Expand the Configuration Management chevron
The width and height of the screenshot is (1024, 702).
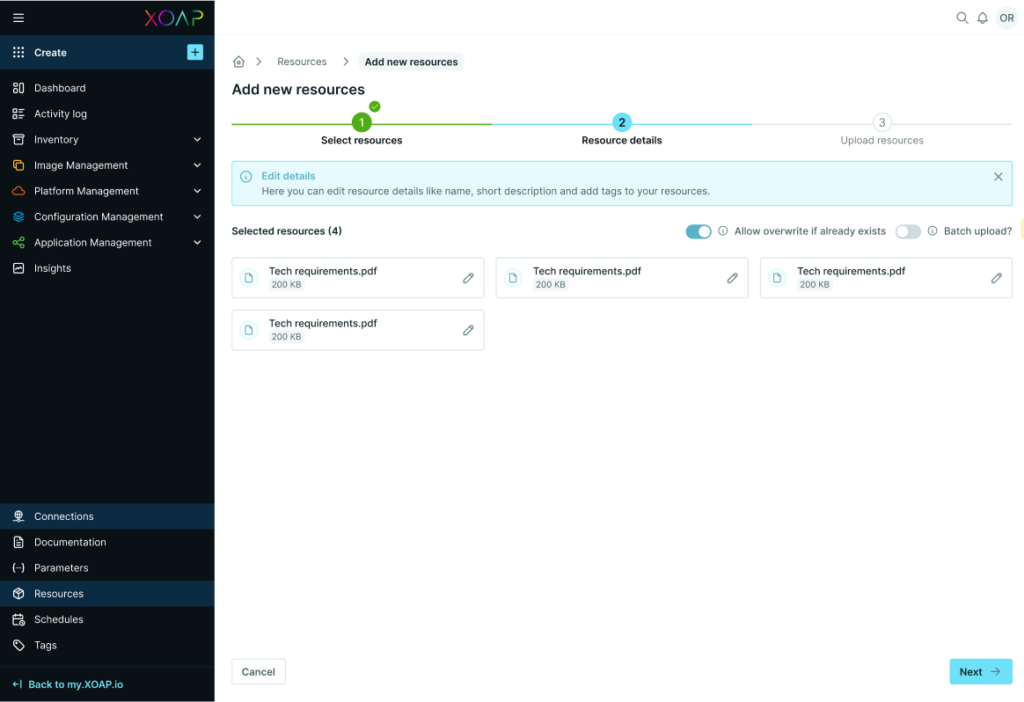click(x=197, y=217)
